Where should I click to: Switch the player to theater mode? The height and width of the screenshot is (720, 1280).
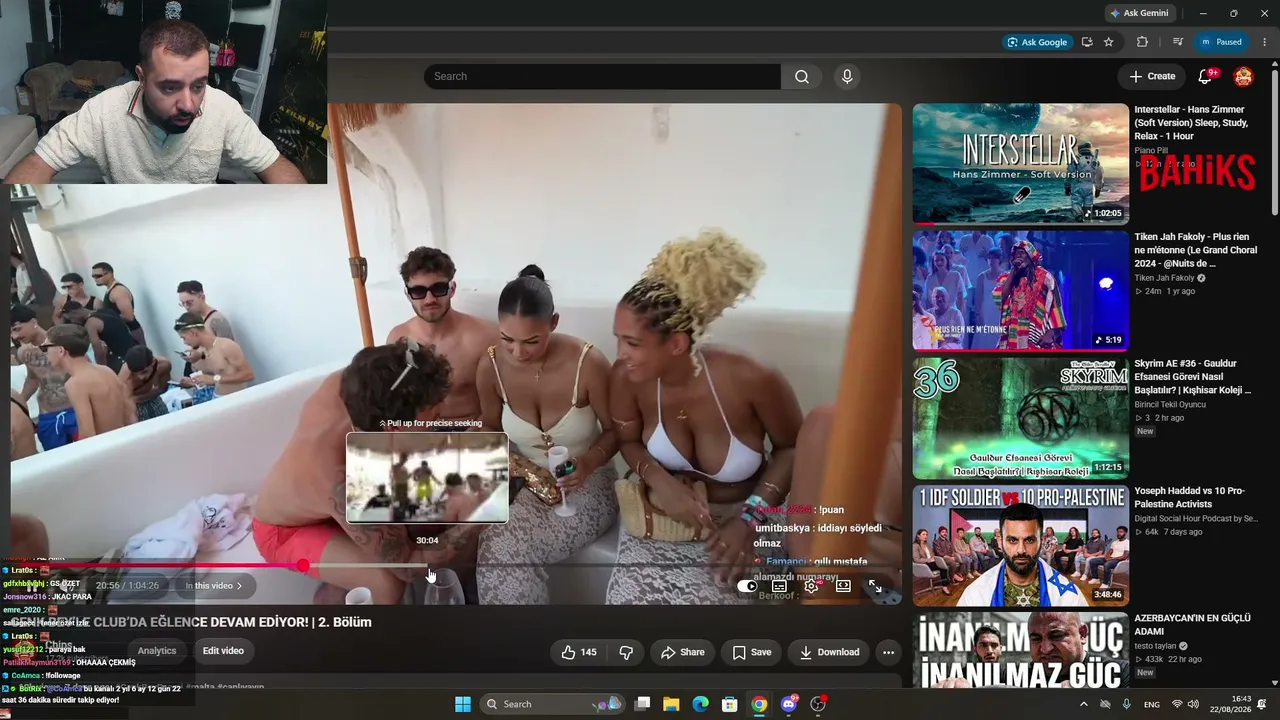[x=843, y=586]
